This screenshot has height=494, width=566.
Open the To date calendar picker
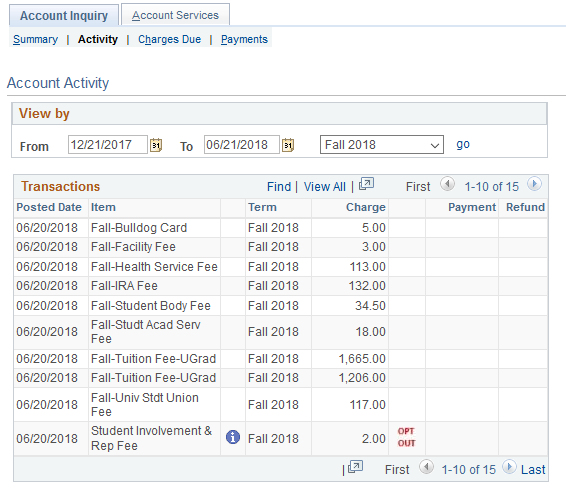pos(288,145)
